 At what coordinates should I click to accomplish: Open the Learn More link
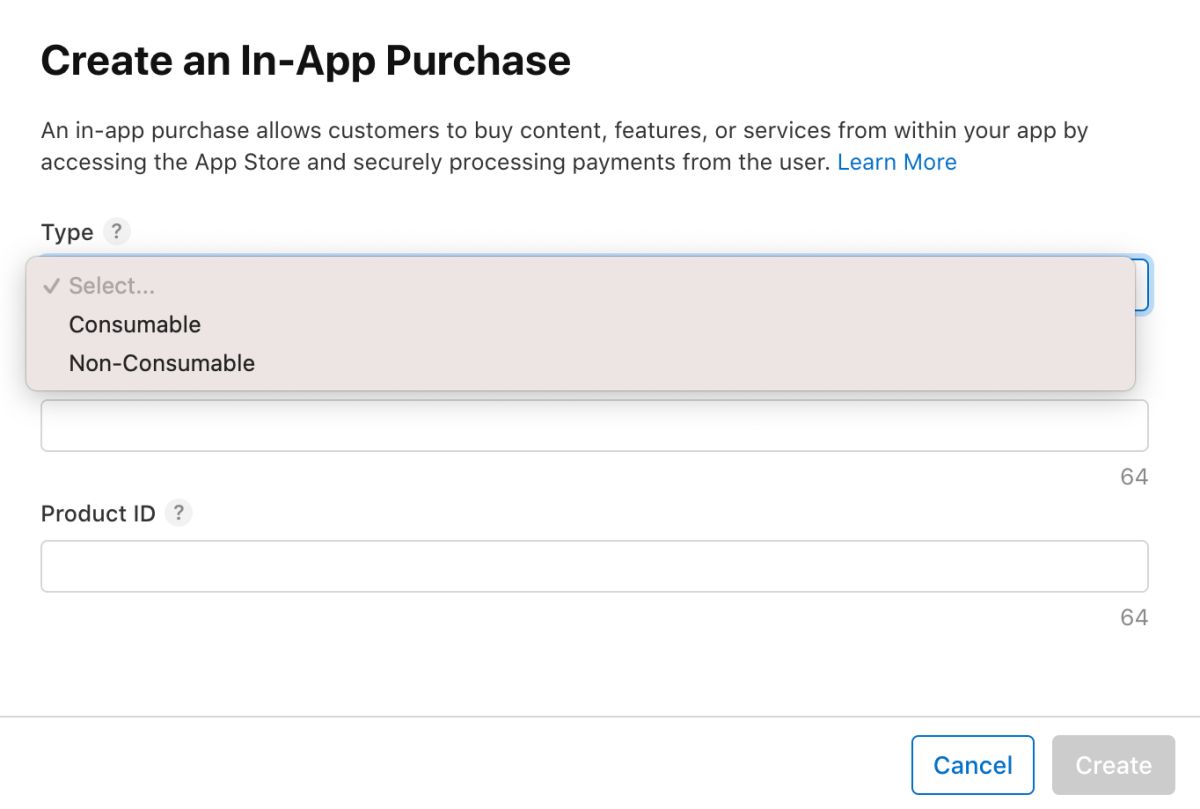(x=897, y=162)
